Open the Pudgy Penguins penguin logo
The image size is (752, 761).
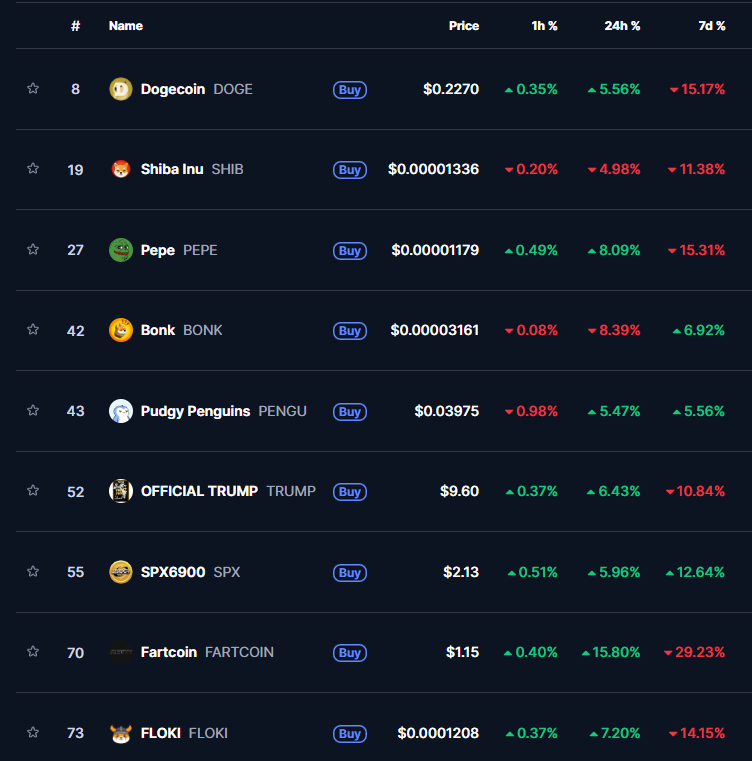(x=120, y=411)
